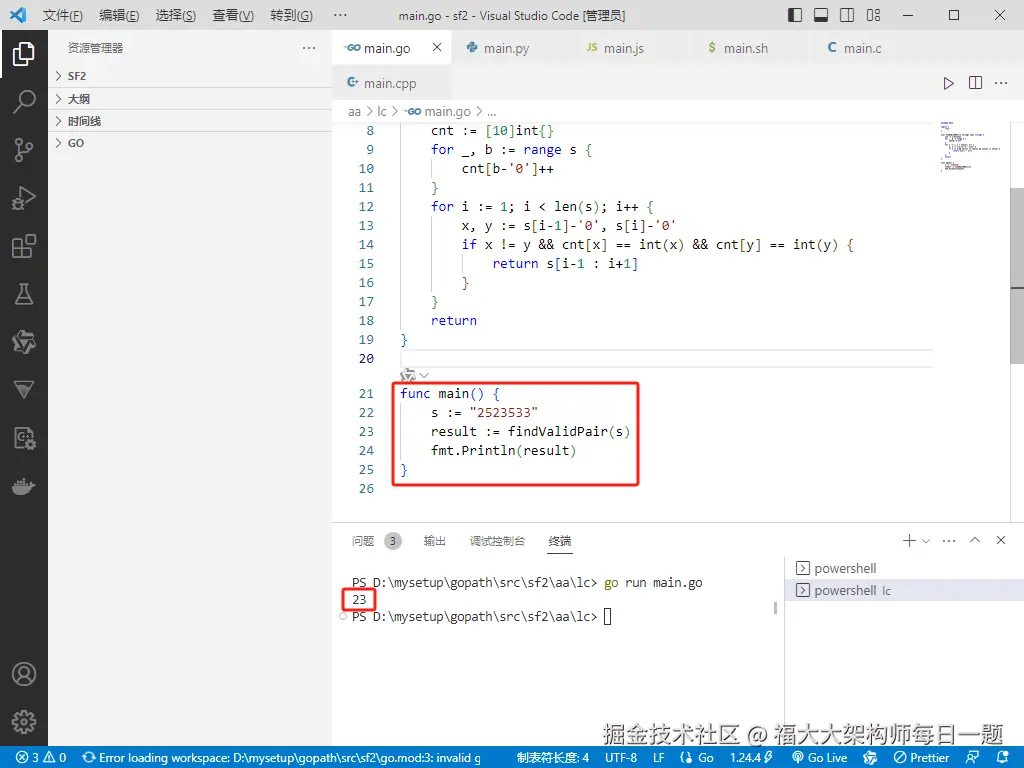Image resolution: width=1024 pixels, height=768 pixels.
Task: Open the Extensions view
Action: (24, 246)
